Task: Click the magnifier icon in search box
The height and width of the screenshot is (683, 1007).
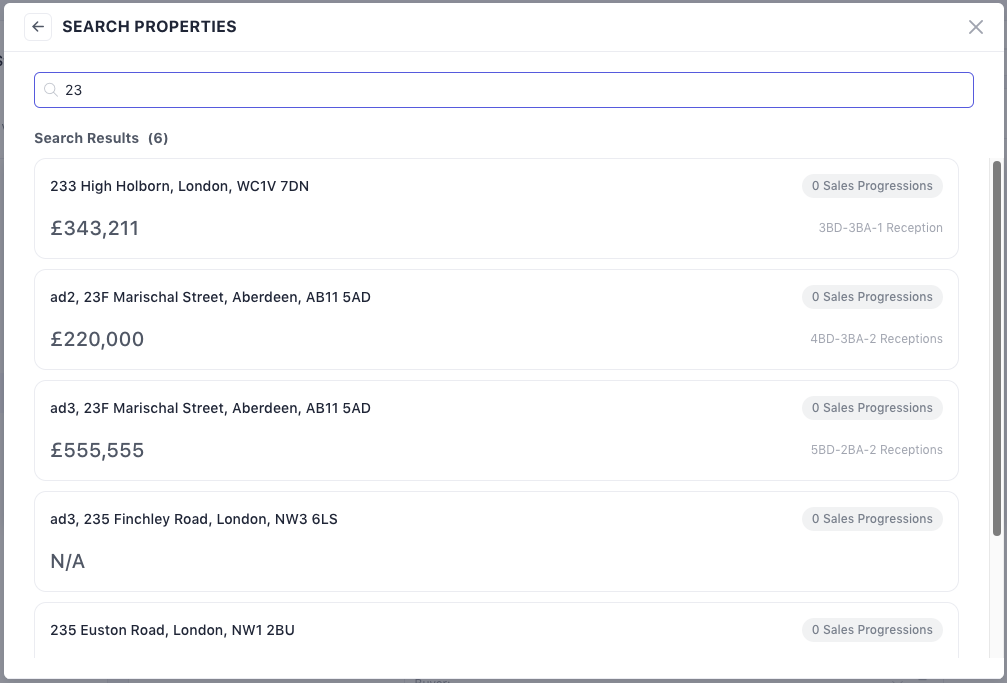Action: pyautogui.click(x=51, y=90)
